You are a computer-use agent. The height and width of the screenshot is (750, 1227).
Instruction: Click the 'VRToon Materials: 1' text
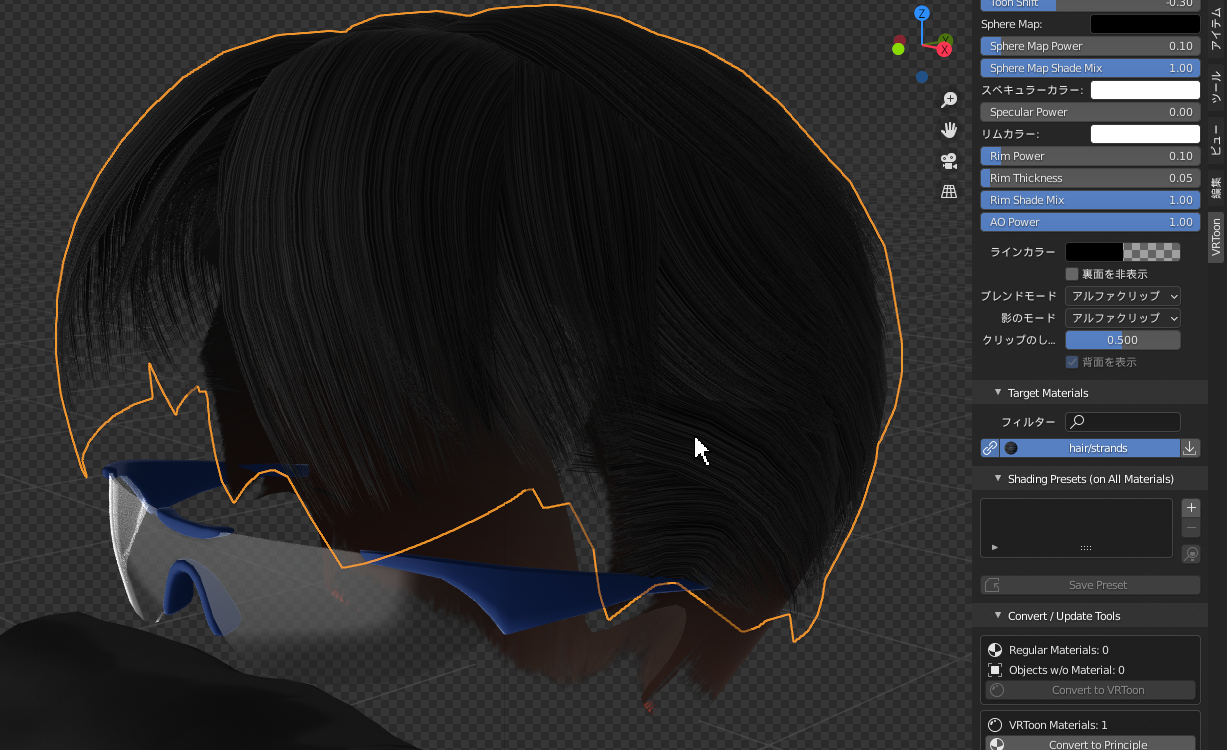coord(1058,725)
